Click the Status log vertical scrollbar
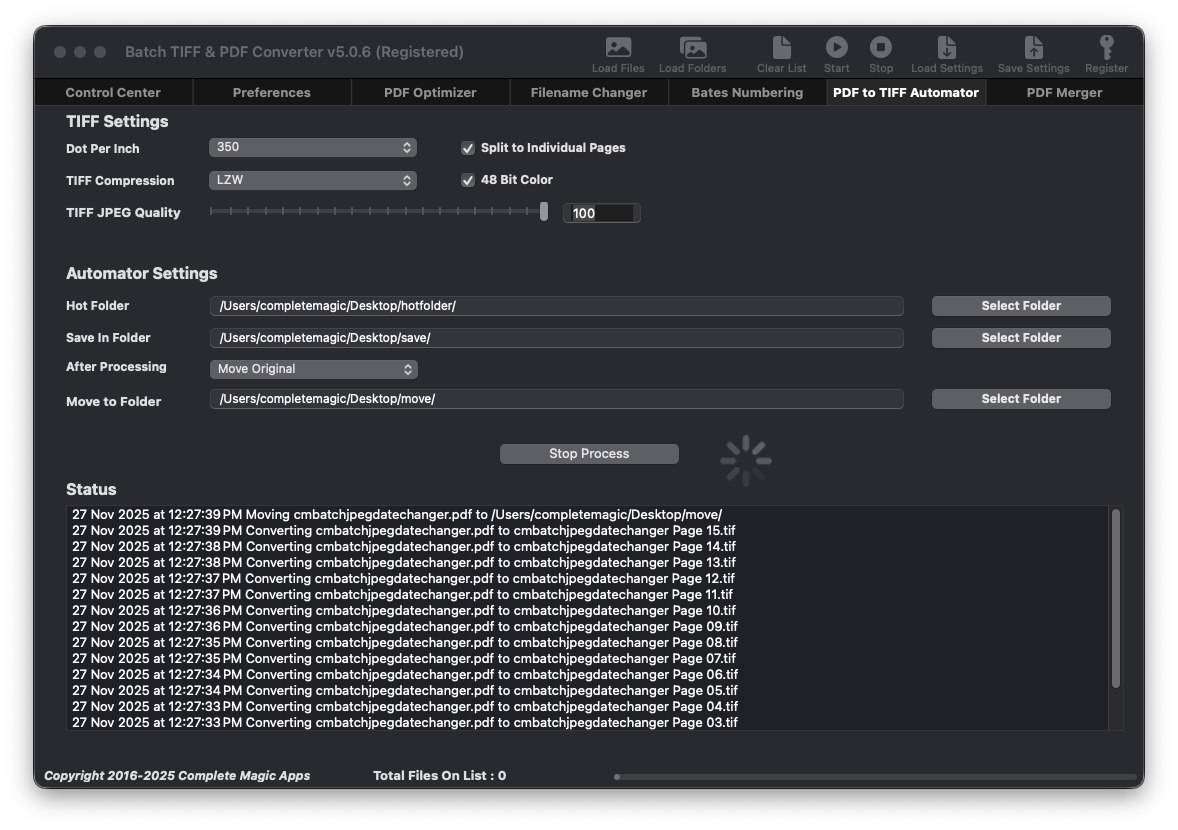1178x830 pixels. click(x=1116, y=600)
